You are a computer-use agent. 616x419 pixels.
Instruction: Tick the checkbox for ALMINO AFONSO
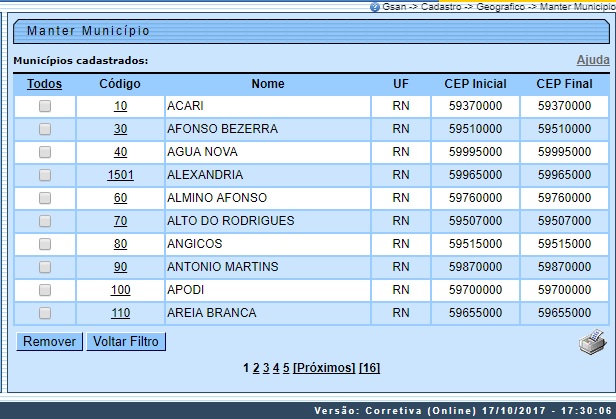click(45, 198)
